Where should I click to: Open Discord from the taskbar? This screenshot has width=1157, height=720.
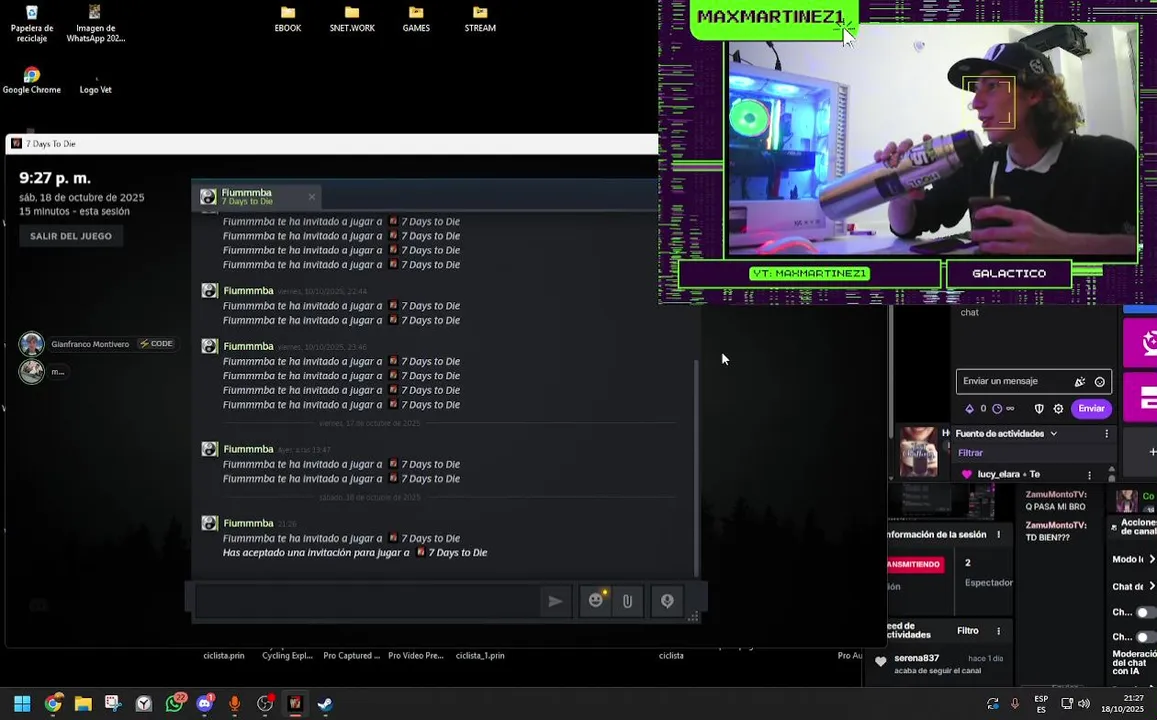pos(204,704)
